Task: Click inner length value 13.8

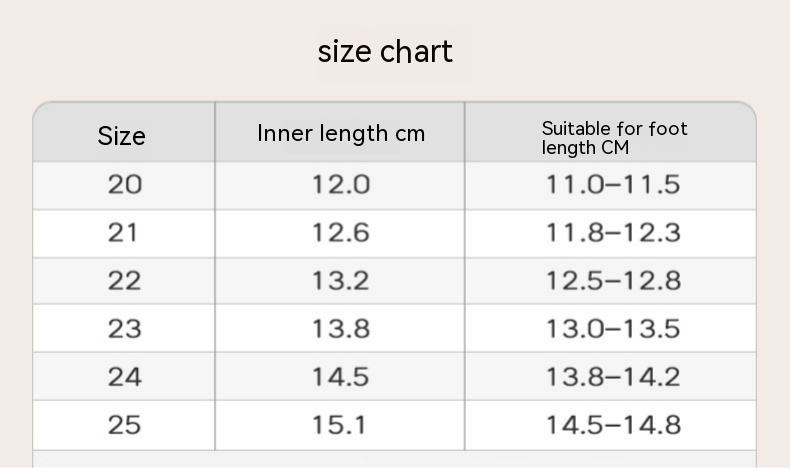Action: (340, 329)
